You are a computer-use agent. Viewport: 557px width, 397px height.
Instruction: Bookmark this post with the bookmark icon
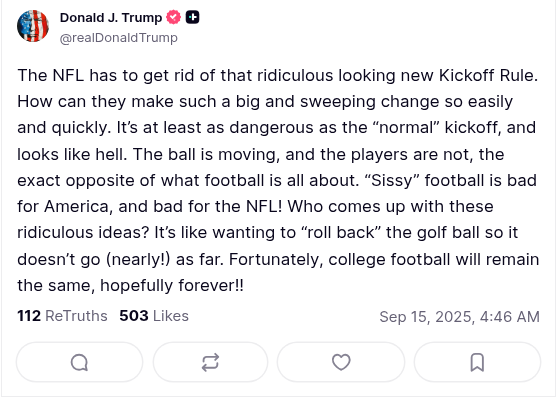tap(477, 363)
